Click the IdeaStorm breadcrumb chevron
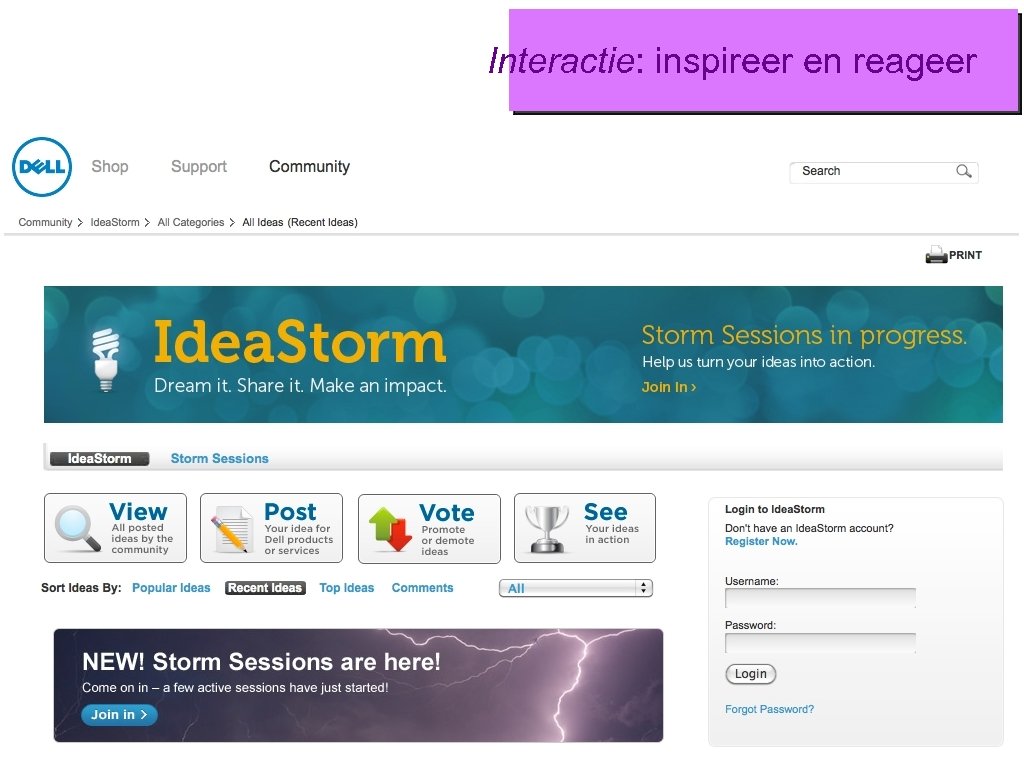 147,222
